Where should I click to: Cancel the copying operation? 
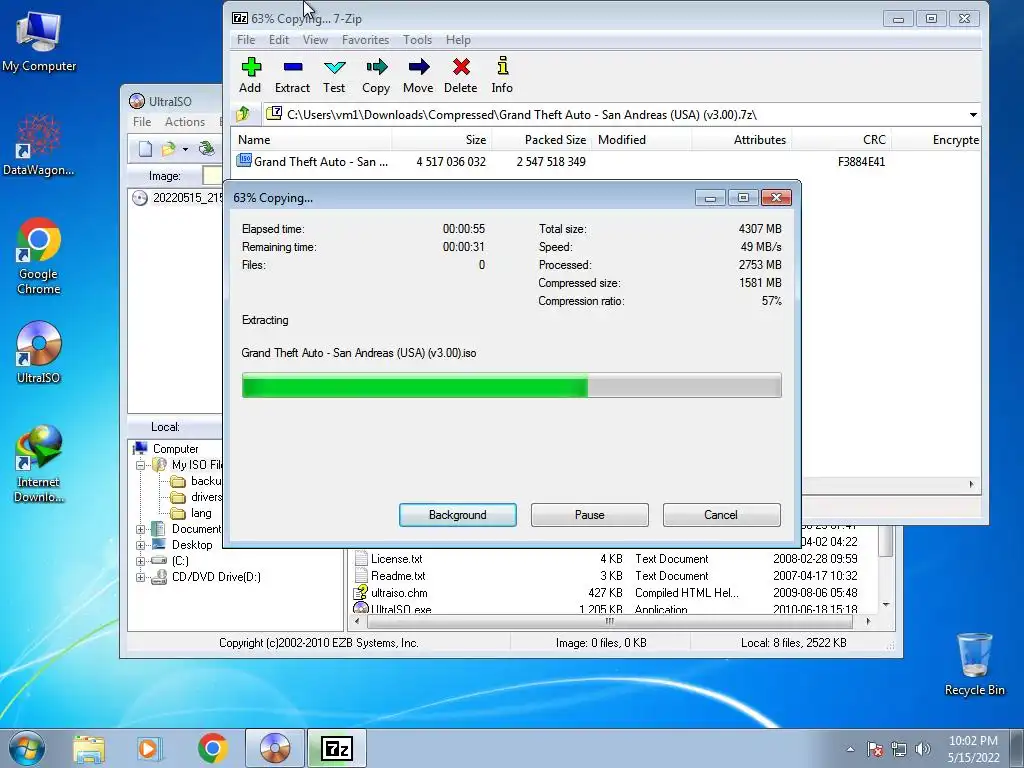[x=721, y=515]
